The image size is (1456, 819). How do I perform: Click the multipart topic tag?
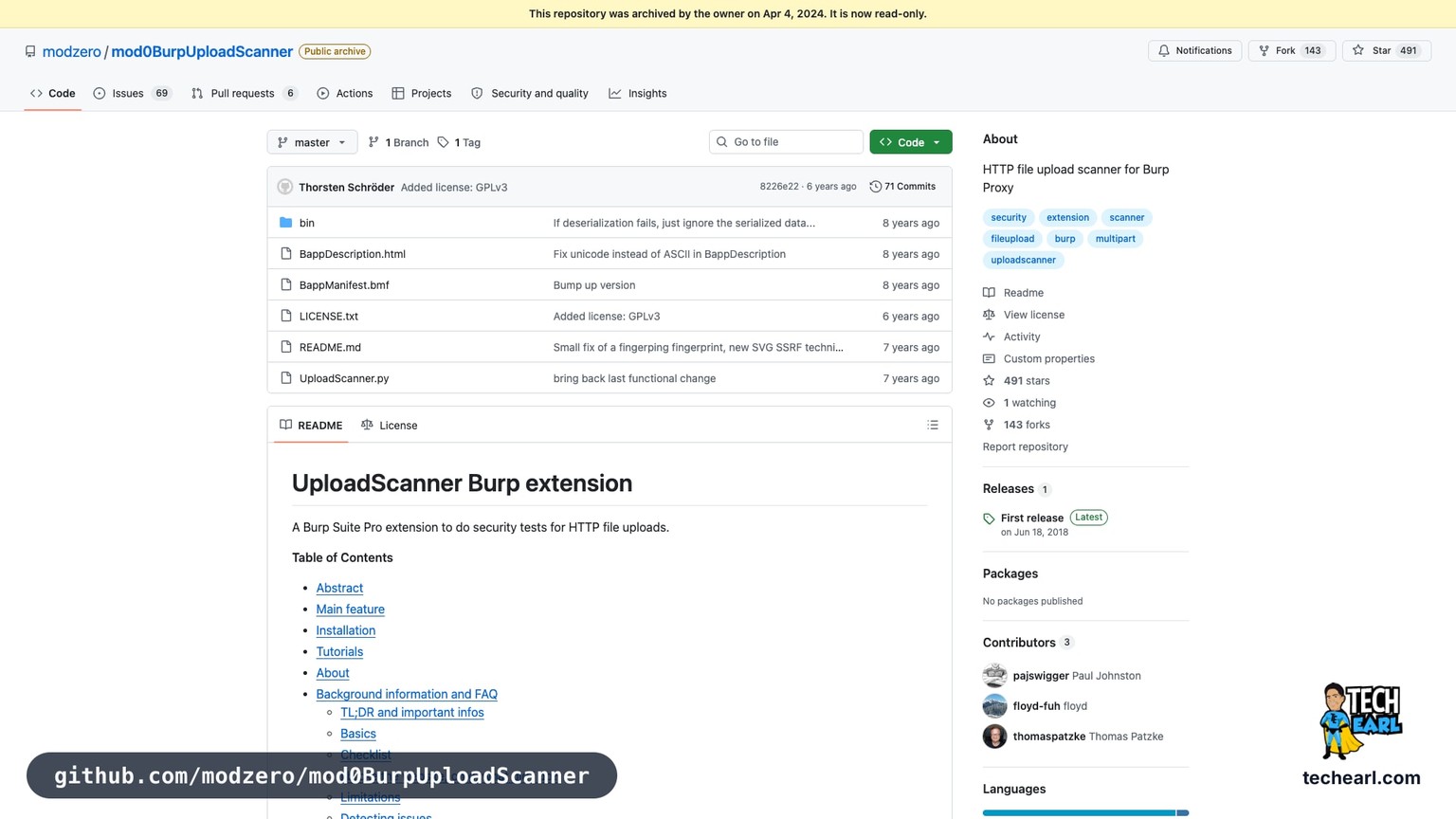[x=1116, y=239]
